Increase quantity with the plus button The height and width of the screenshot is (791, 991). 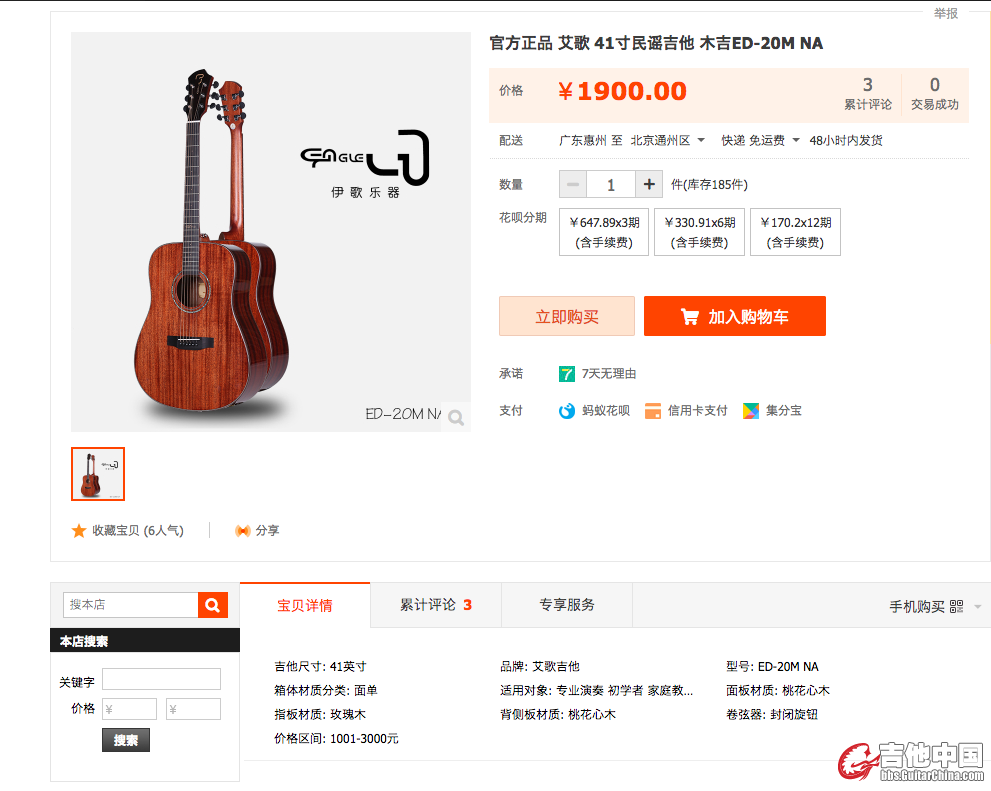click(x=649, y=184)
